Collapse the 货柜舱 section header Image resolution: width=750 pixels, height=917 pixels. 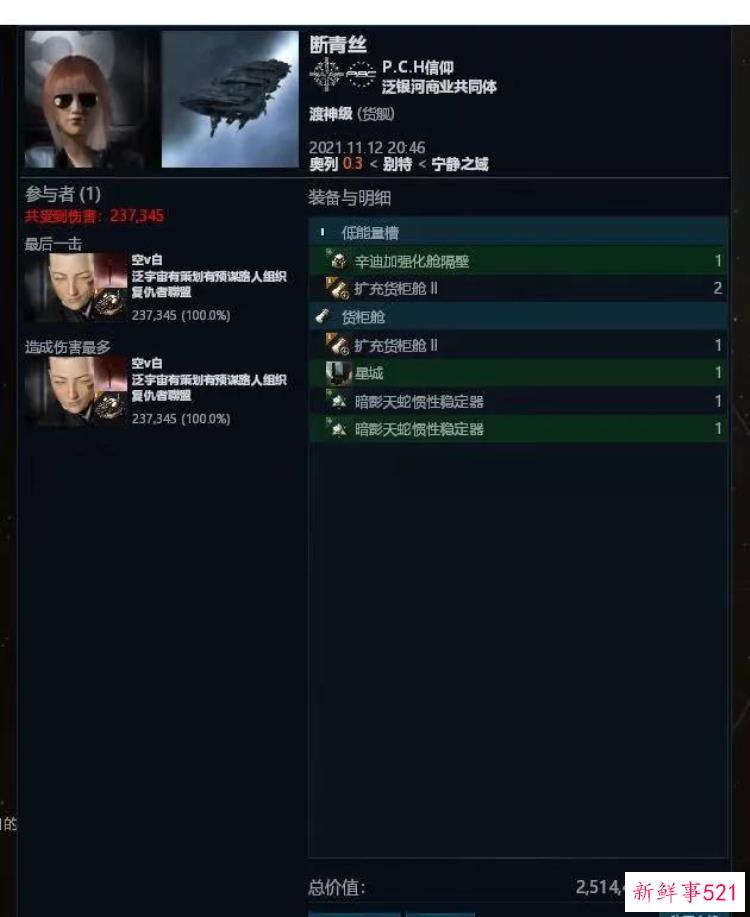tap(518, 318)
